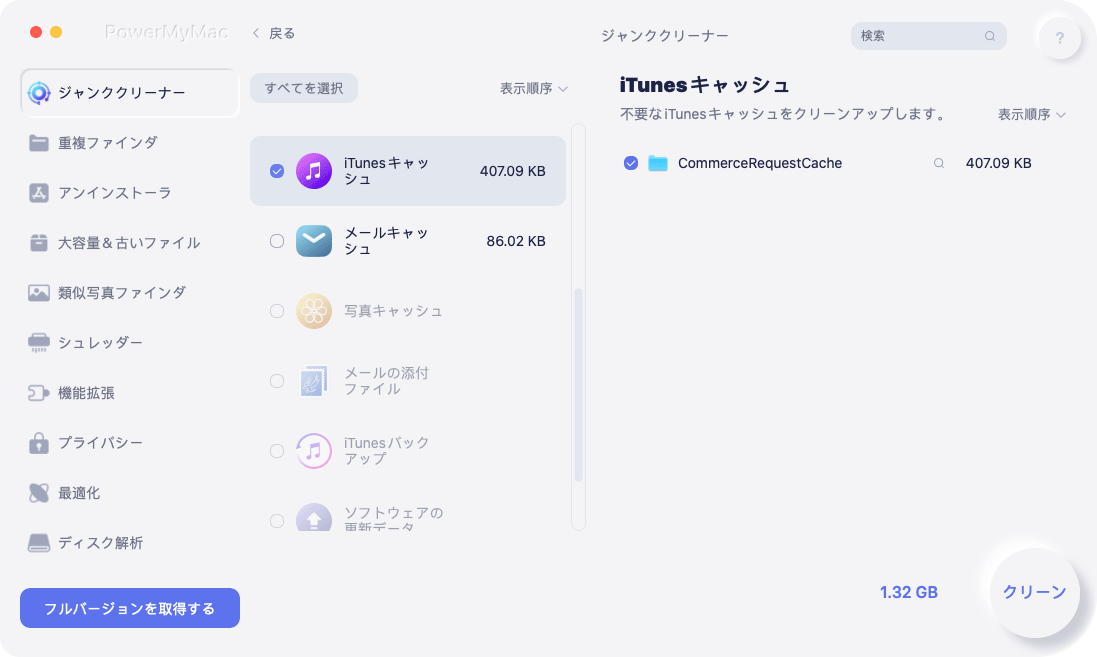The image size is (1097, 657).
Task: Check the iTunesバックアップ checkbox
Action: pyautogui.click(x=277, y=451)
